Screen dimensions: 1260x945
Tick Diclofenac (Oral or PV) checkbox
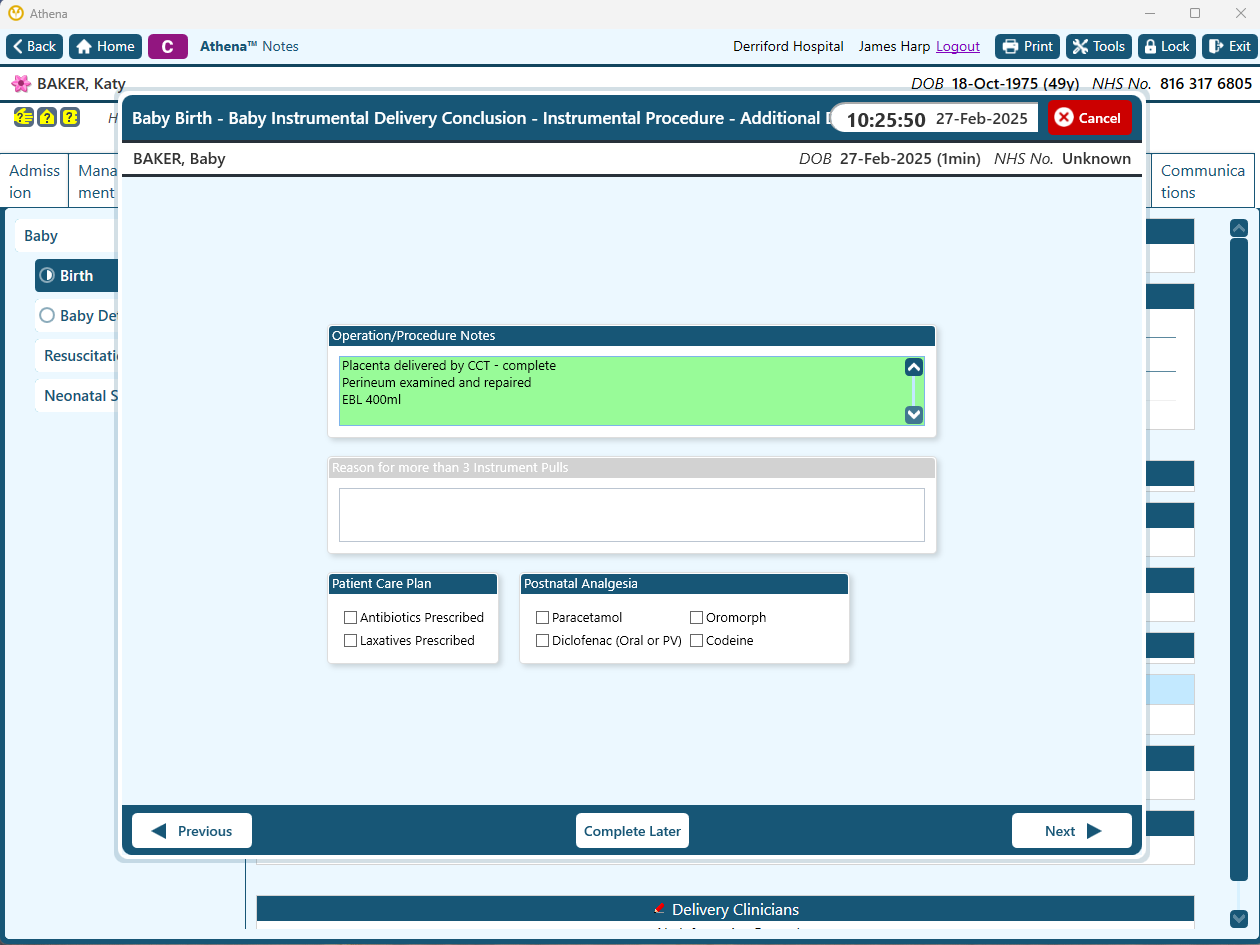coord(542,641)
